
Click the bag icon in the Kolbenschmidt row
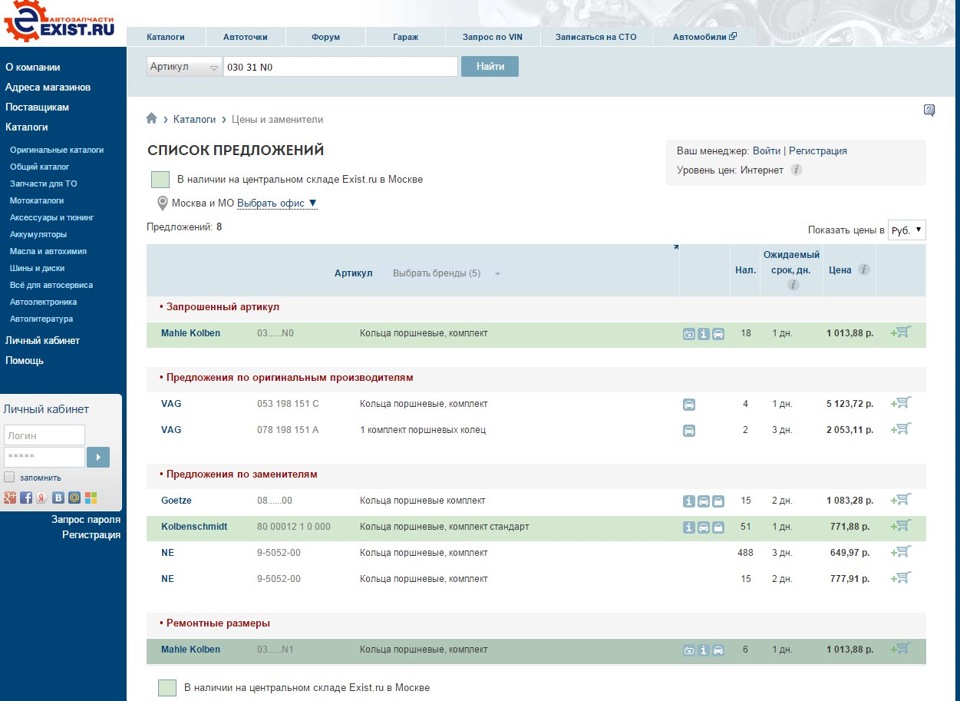[x=718, y=528]
